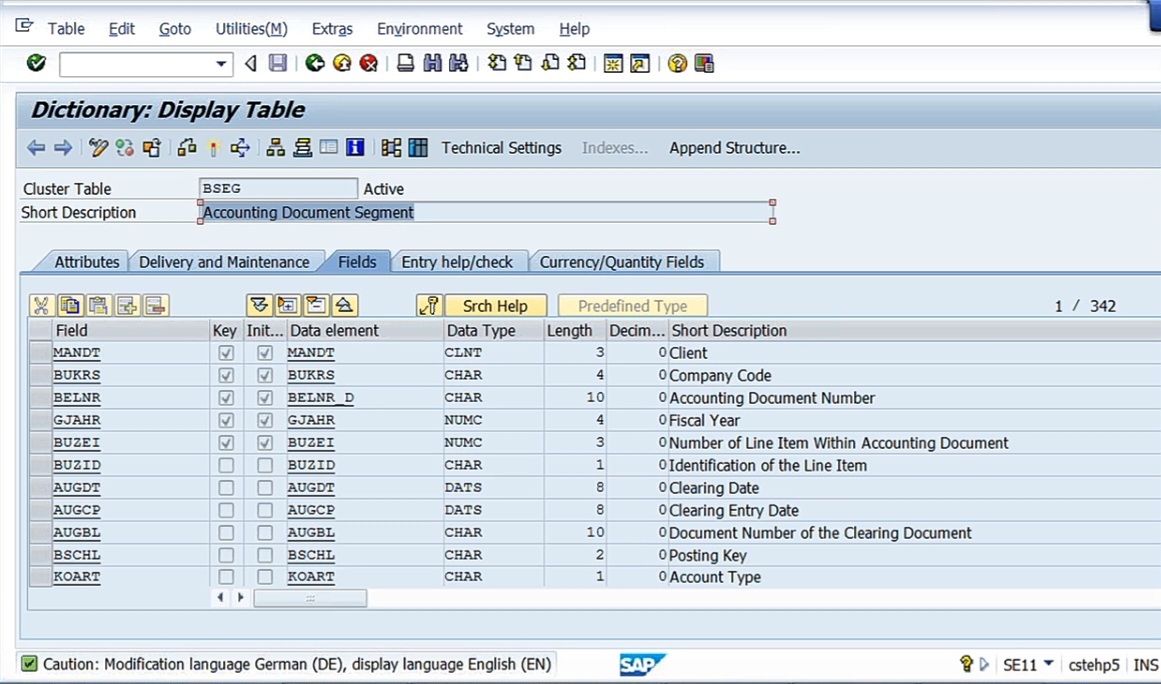The image size is (1161, 684).
Task: Toggle the Initial checkbox for AUGDT
Action: click(x=264, y=488)
